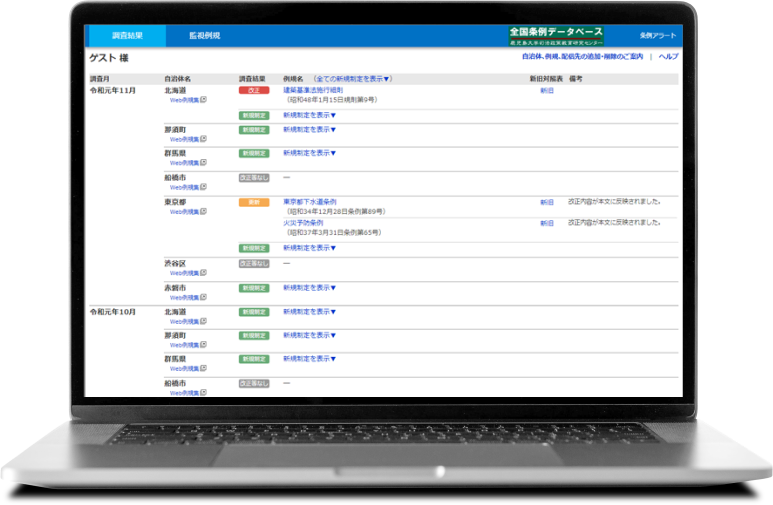Click the 全国条例データベース logo
773x505 pixels.
pos(555,36)
